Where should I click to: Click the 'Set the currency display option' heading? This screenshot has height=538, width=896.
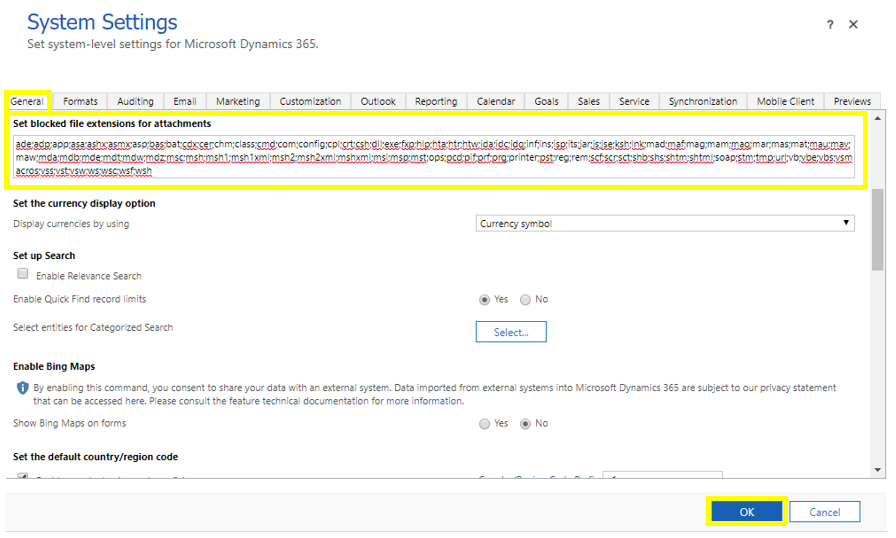pyautogui.click(x=84, y=203)
